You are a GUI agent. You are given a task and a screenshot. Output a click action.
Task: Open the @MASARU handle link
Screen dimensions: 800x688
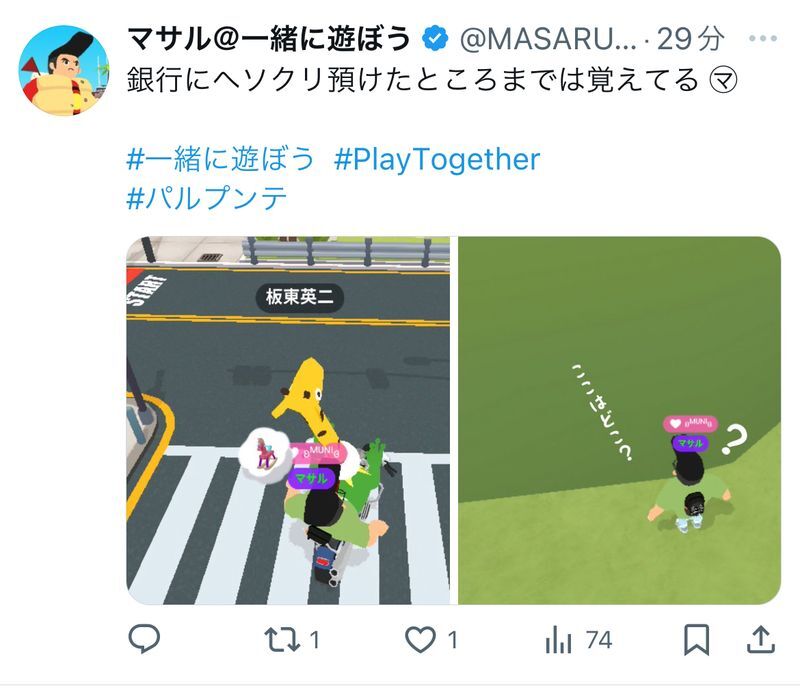(548, 39)
